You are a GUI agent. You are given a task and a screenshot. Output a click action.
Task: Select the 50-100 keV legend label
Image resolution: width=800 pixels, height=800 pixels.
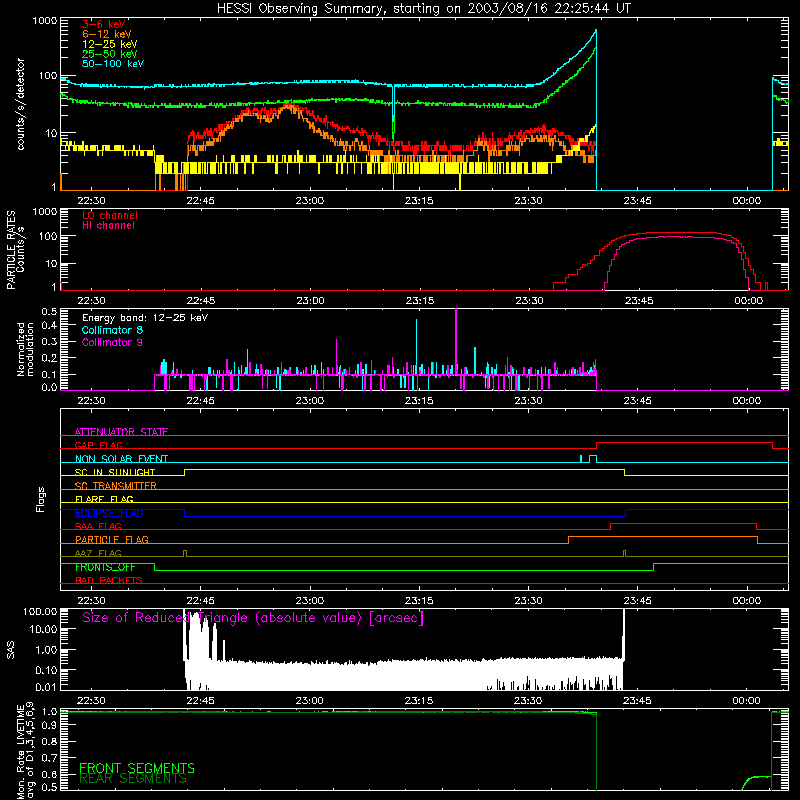coord(113,64)
